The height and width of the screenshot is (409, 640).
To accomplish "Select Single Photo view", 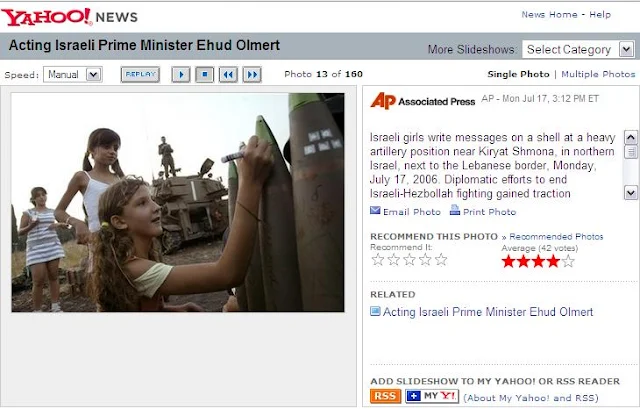I will (x=518, y=74).
